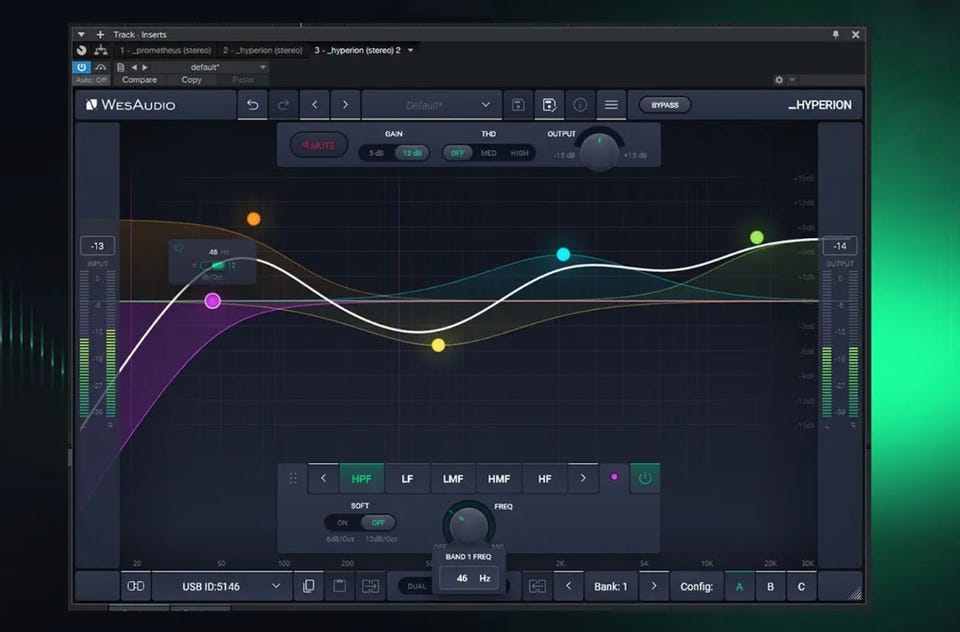
Task: Set THD to OFF
Action: click(x=457, y=153)
